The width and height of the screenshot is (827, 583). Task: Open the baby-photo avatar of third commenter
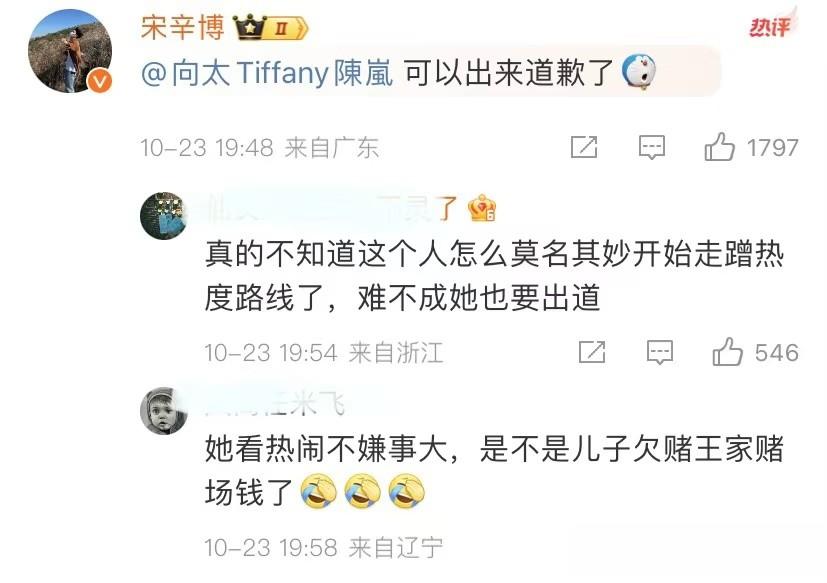(x=164, y=411)
